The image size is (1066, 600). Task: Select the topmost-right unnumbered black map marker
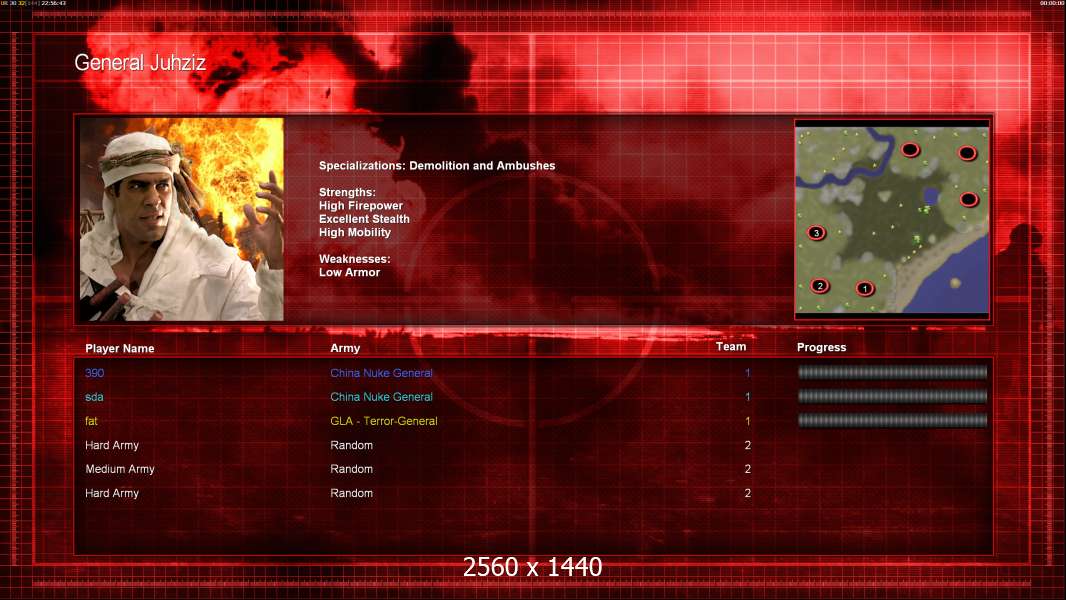(967, 154)
